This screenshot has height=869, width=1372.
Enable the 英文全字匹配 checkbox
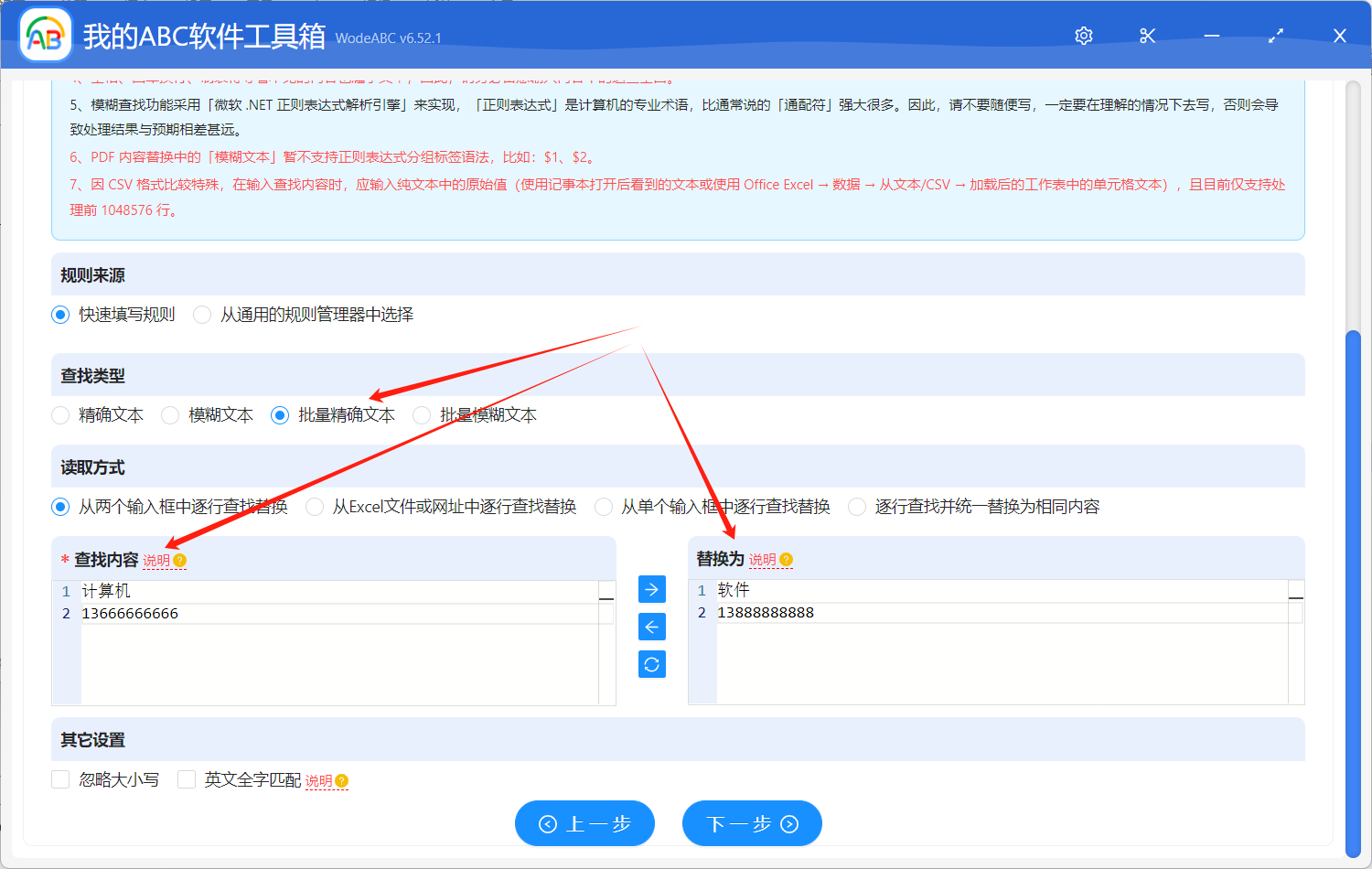coord(187,779)
